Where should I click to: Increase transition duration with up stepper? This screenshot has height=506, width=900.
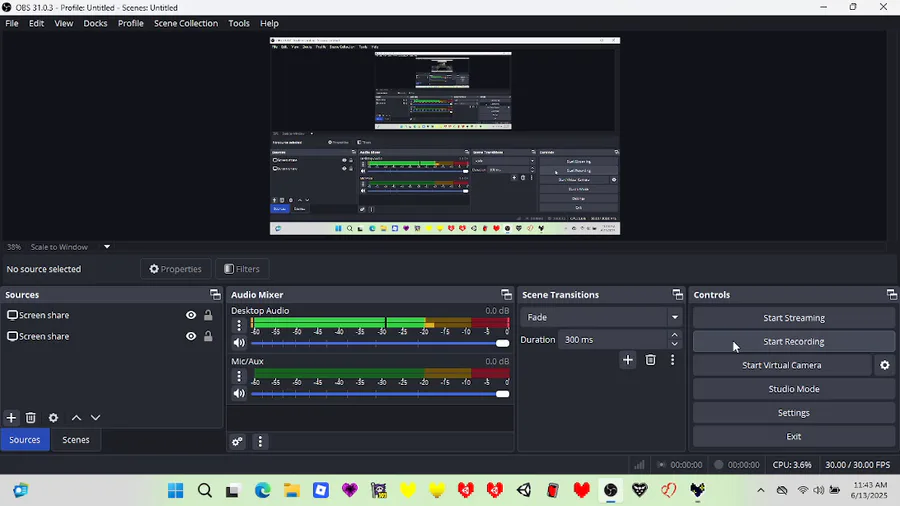(x=674, y=335)
